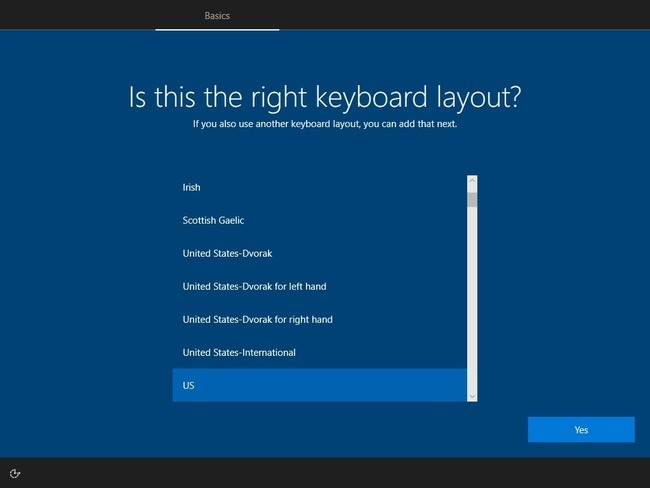Choose United States-Dvorak layout
The width and height of the screenshot is (650, 488).
pyautogui.click(x=320, y=253)
